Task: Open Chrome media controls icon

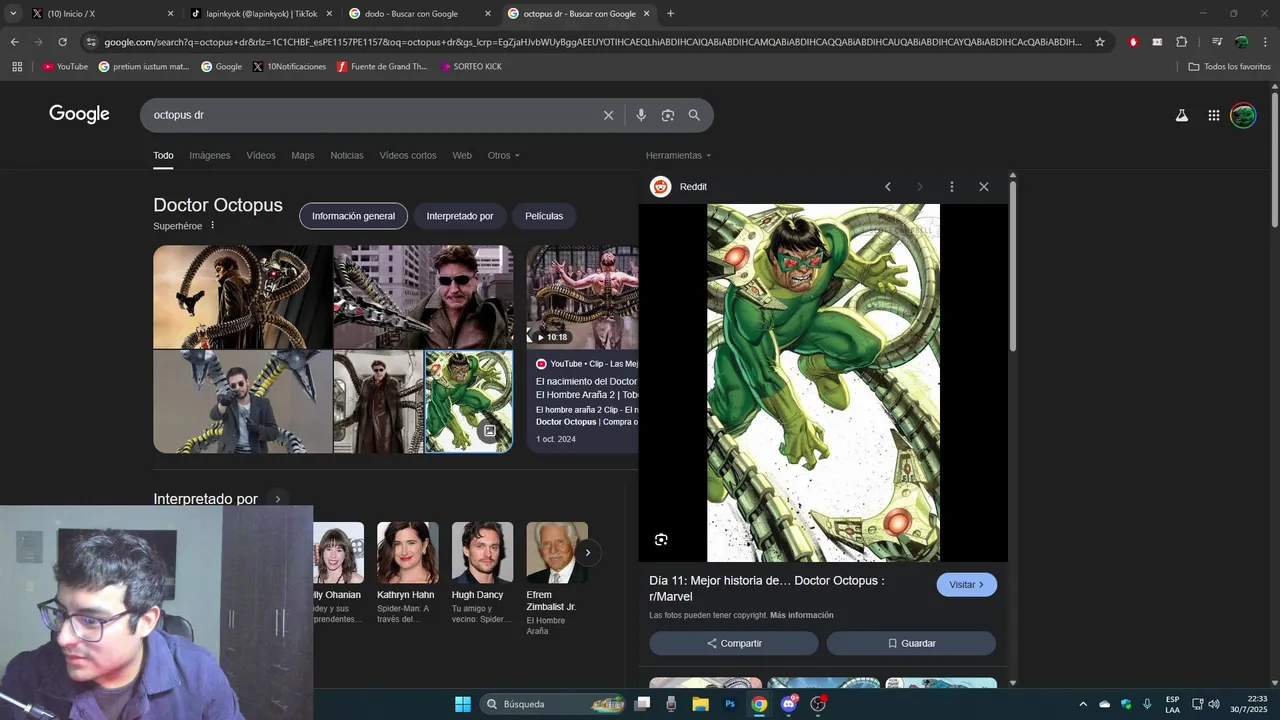Action: (x=1217, y=42)
